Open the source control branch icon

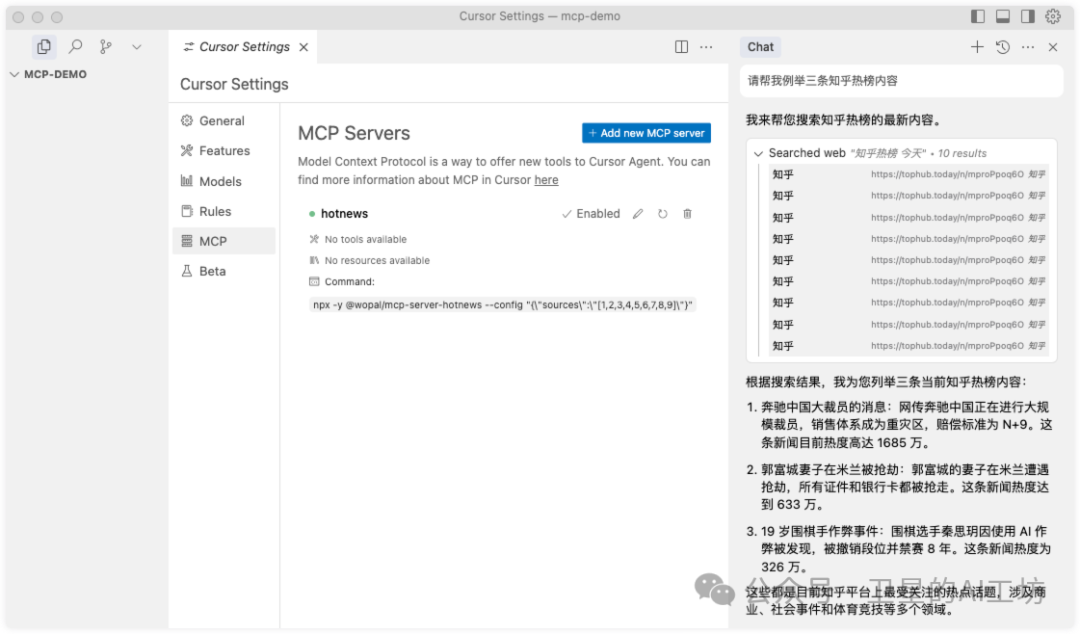(105, 47)
